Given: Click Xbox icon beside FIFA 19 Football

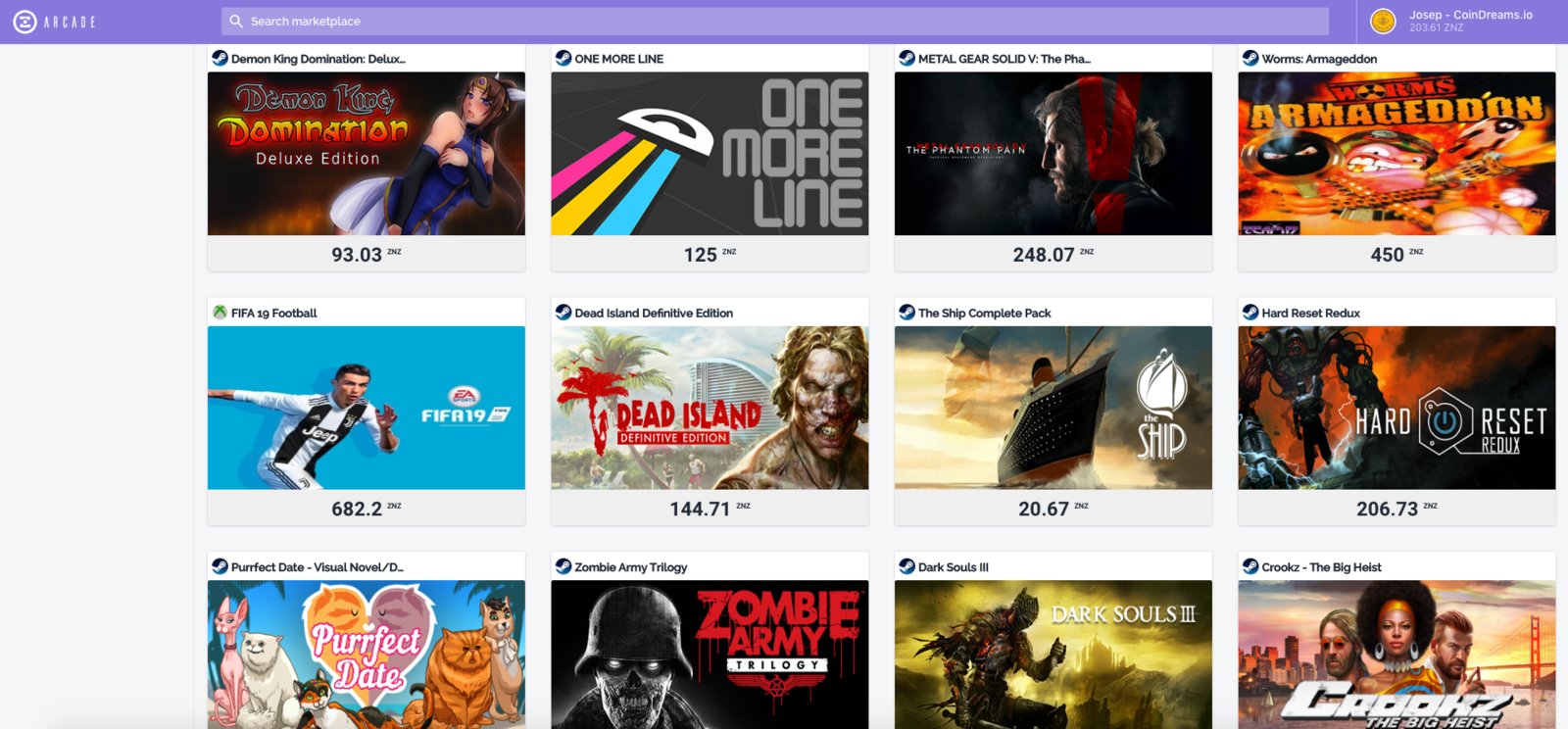Looking at the screenshot, I should pos(220,313).
